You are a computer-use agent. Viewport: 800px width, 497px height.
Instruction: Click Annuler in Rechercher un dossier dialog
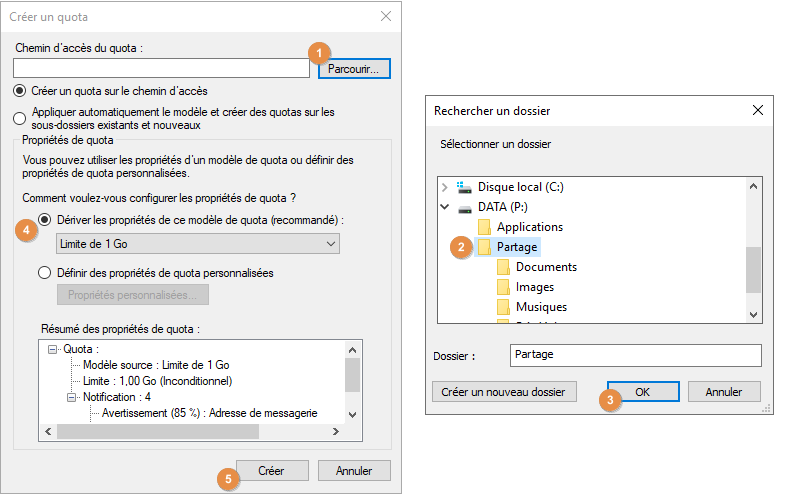pyautogui.click(x=724, y=392)
